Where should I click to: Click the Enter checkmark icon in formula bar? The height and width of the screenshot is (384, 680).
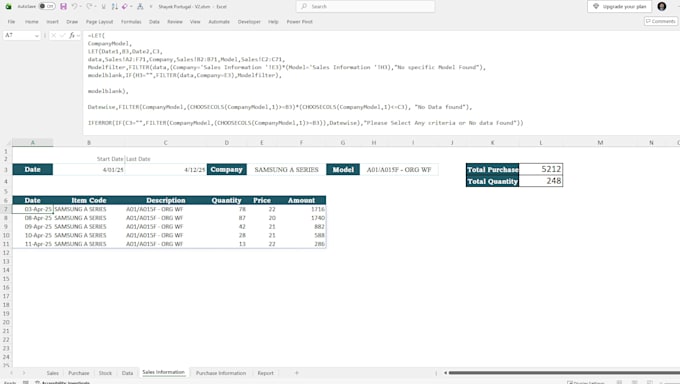pos(62,35)
